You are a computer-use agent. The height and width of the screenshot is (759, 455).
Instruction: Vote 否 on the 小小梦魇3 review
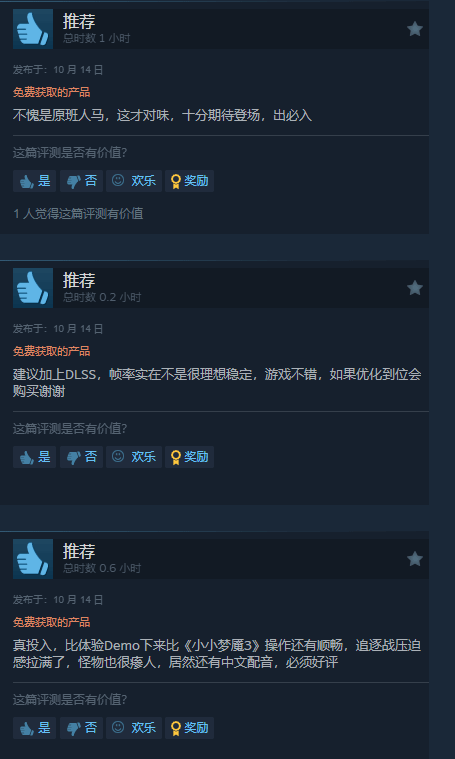point(81,728)
